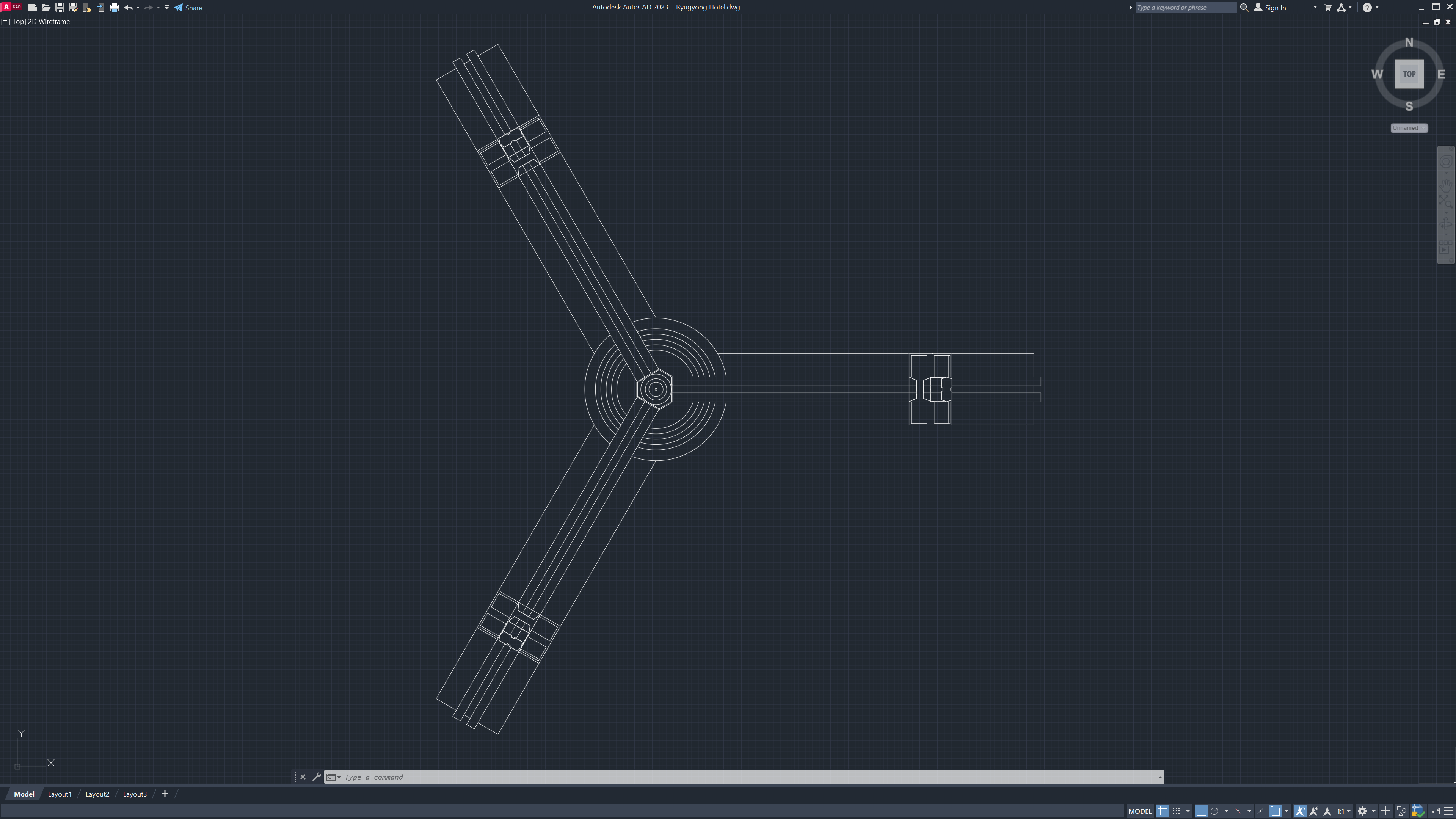Click the Save As floppy-pencil icon
The height and width of the screenshot is (819, 1456).
click(73, 7)
